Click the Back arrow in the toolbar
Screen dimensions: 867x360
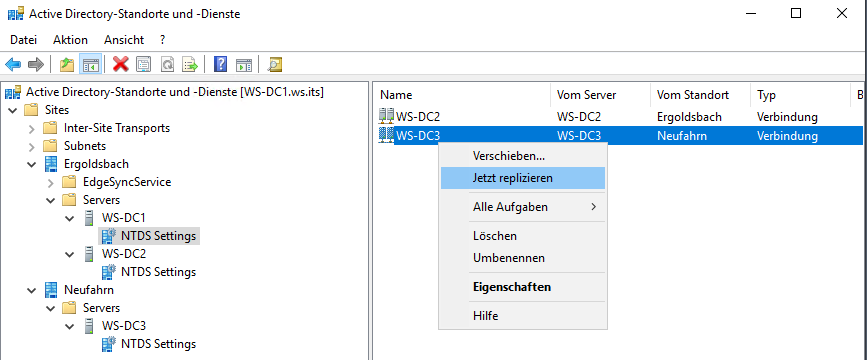pyautogui.click(x=13, y=65)
